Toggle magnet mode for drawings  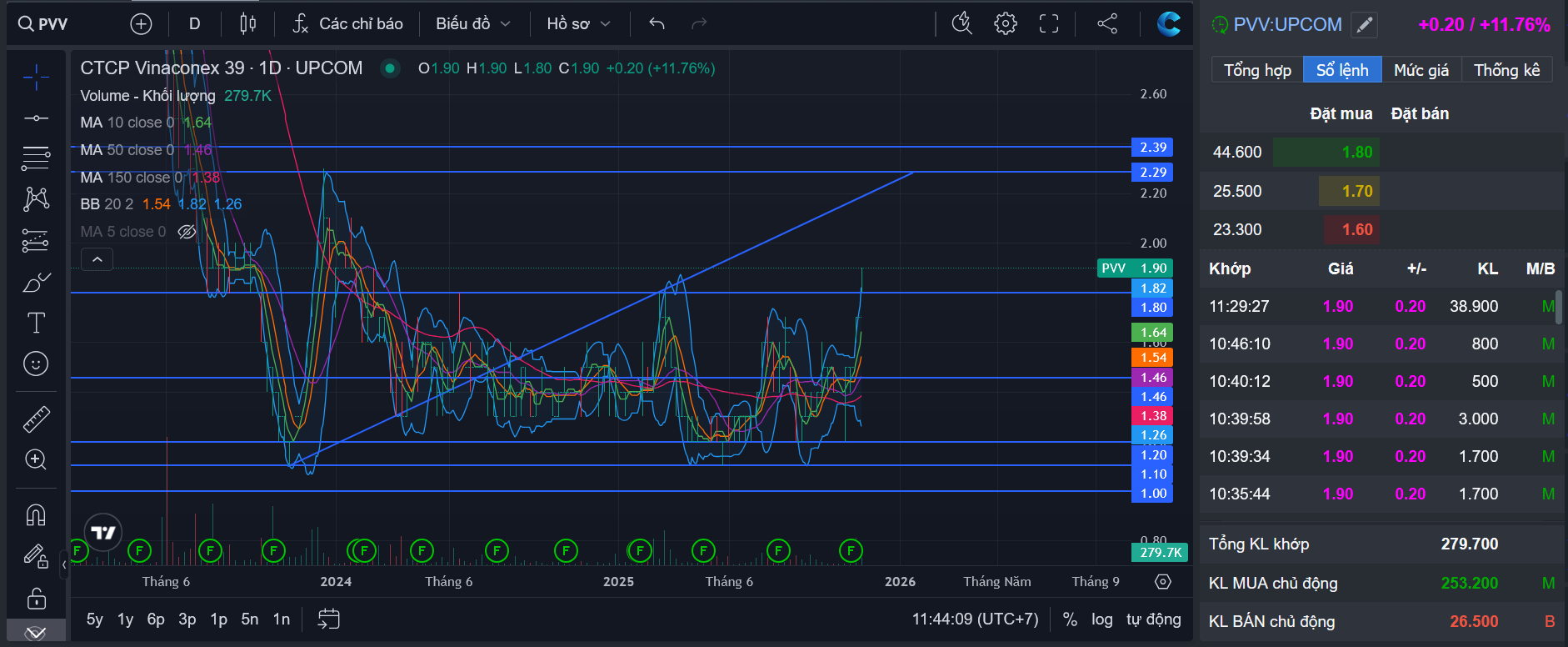(x=36, y=515)
